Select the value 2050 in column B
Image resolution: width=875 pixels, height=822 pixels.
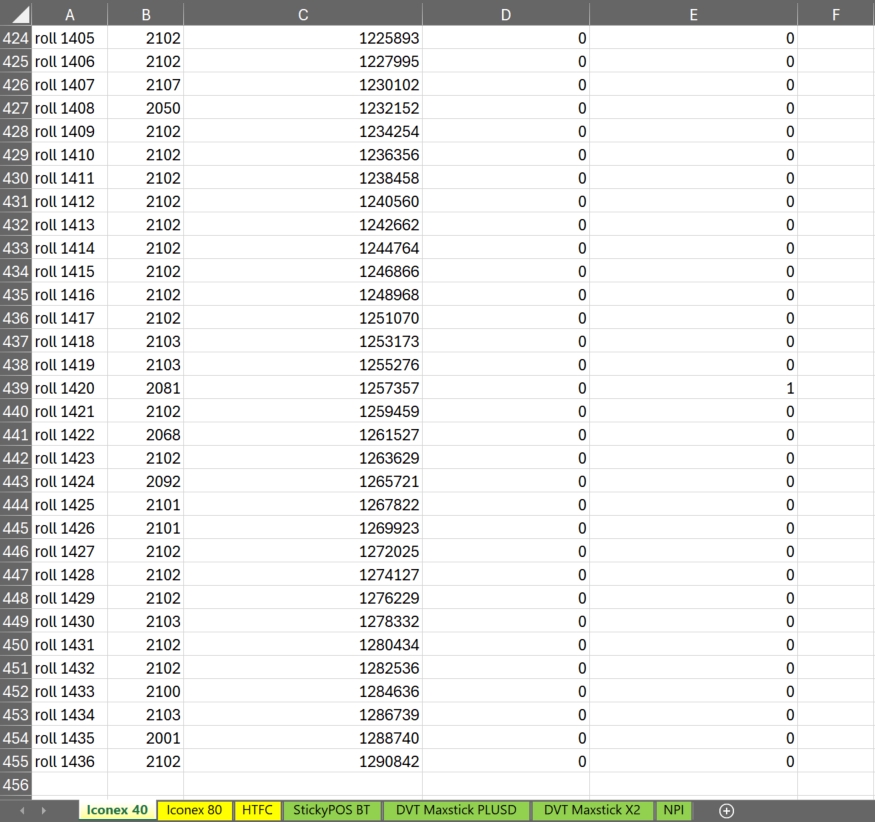click(x=146, y=108)
